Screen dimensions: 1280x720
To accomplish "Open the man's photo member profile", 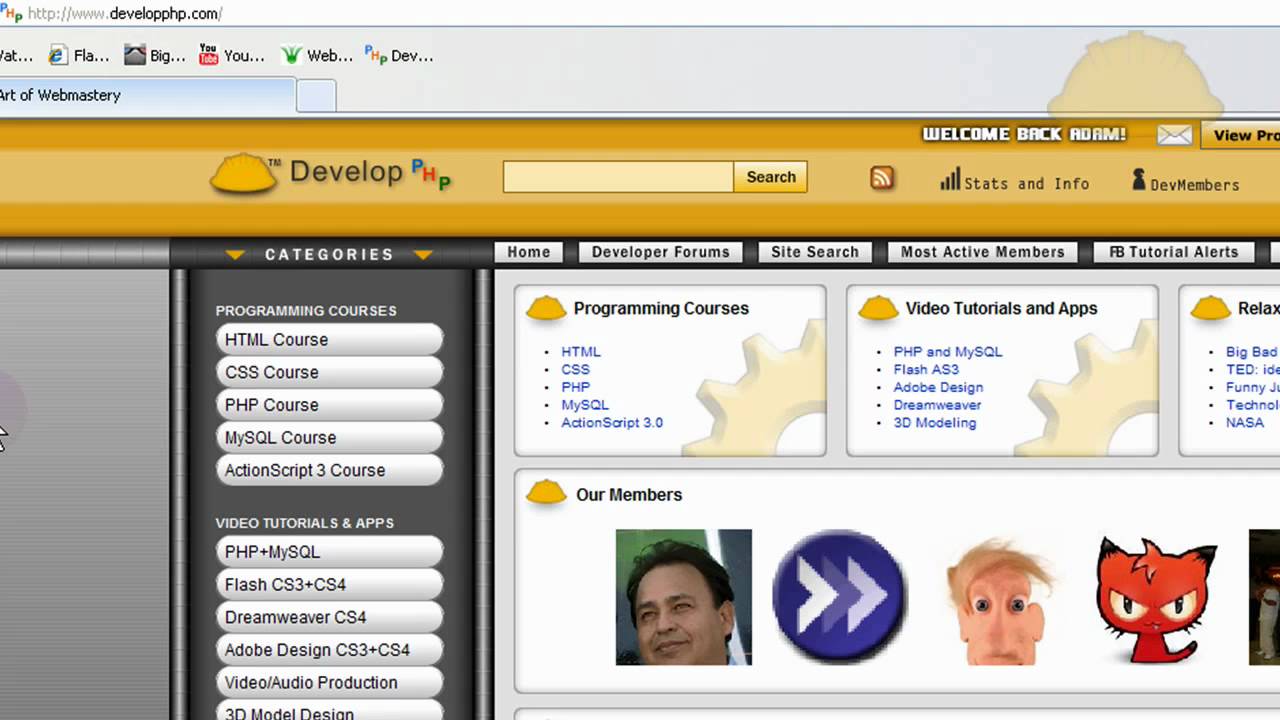I will (x=684, y=597).
